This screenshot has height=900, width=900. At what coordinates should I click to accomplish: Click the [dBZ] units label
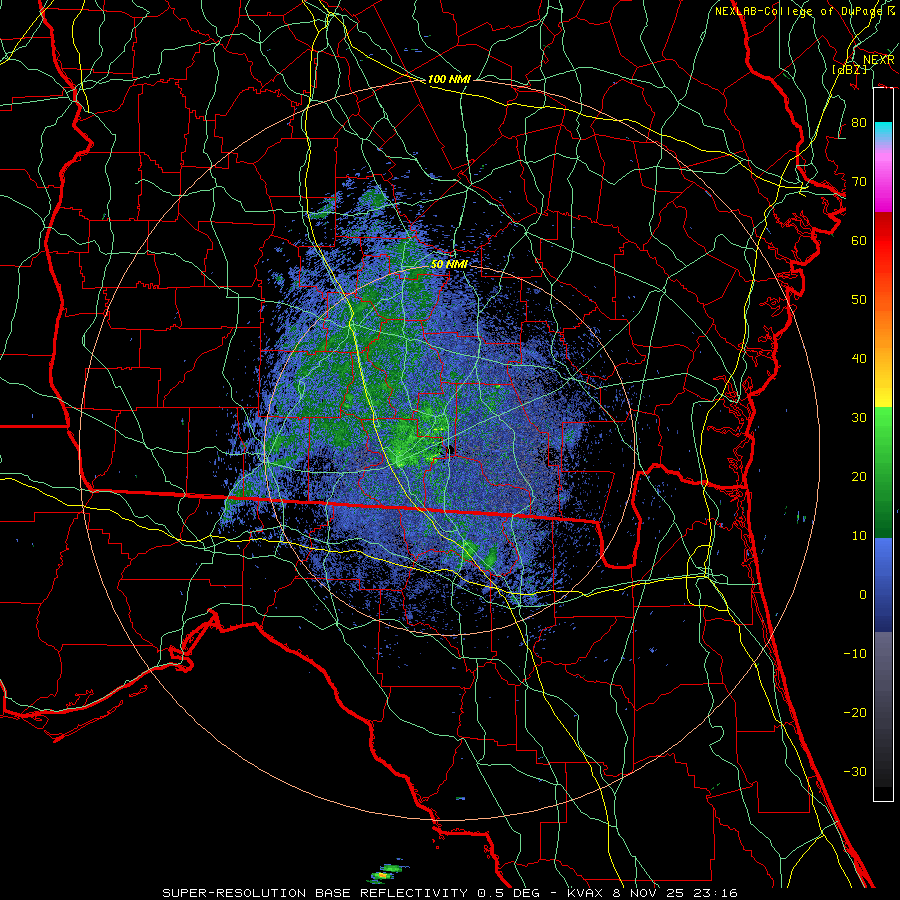[x=851, y=69]
